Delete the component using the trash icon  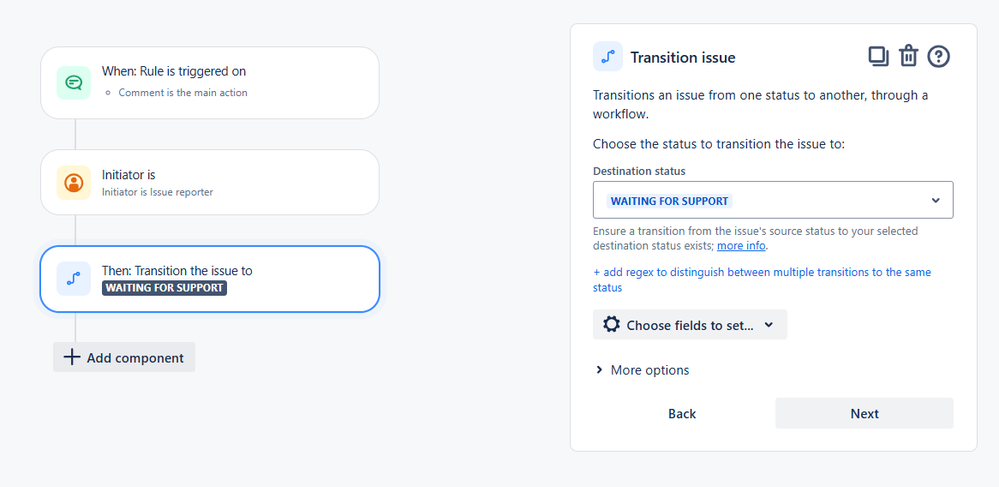tap(908, 56)
